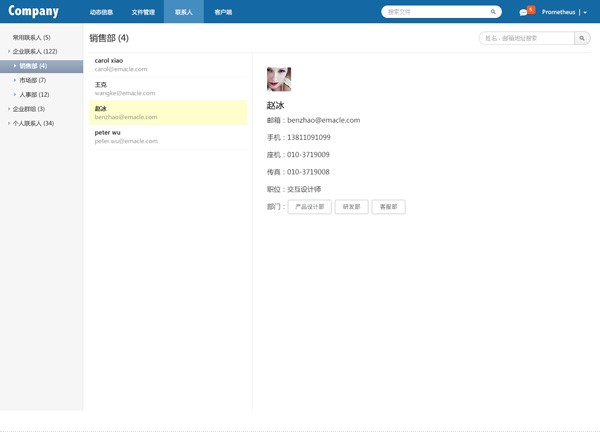Click email benzhao@emacle.com in details
This screenshot has height=432, width=600.
(x=324, y=120)
